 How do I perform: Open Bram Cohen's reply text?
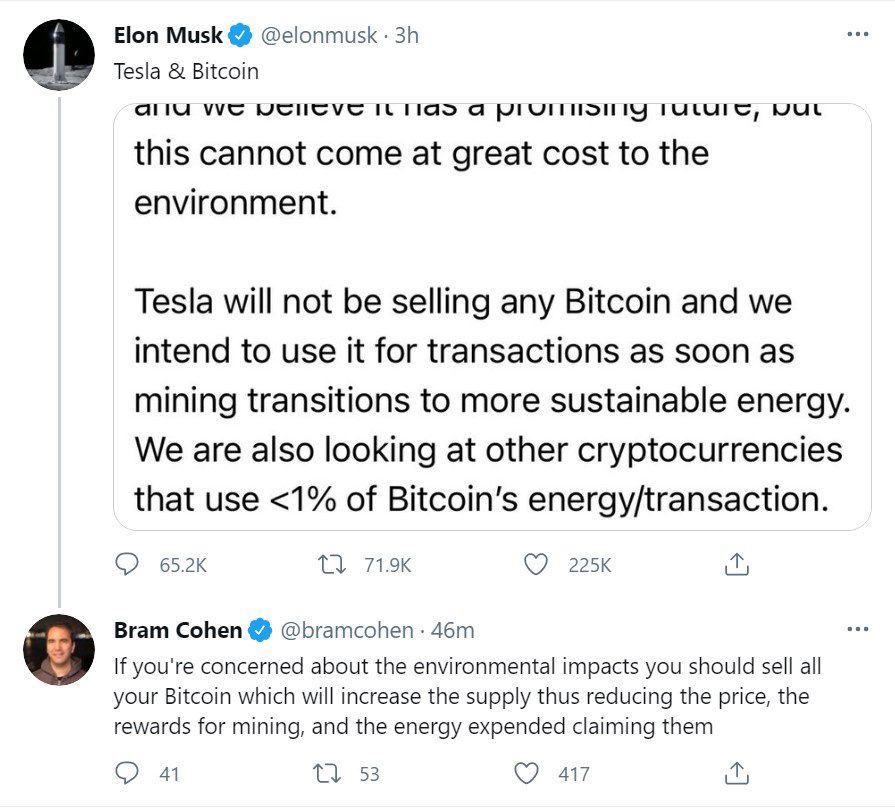tap(467, 696)
